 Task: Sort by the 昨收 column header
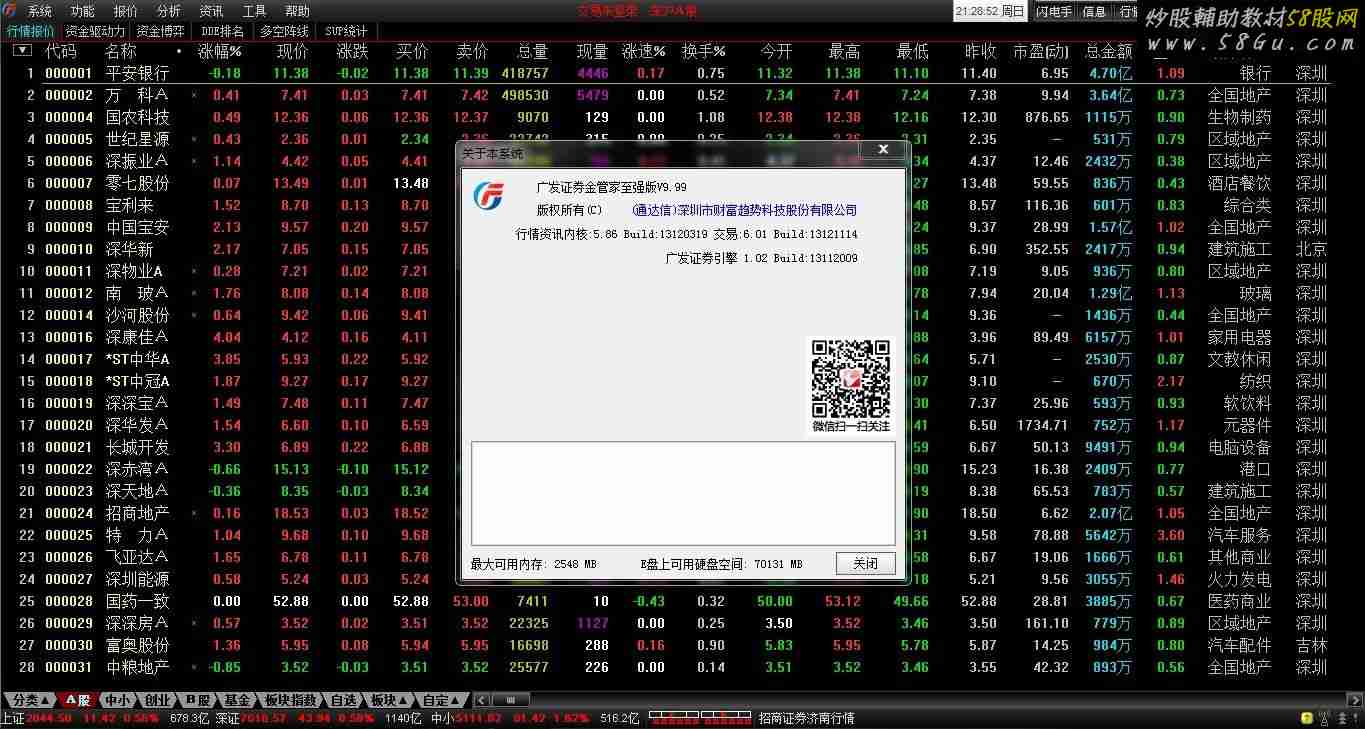click(x=980, y=50)
